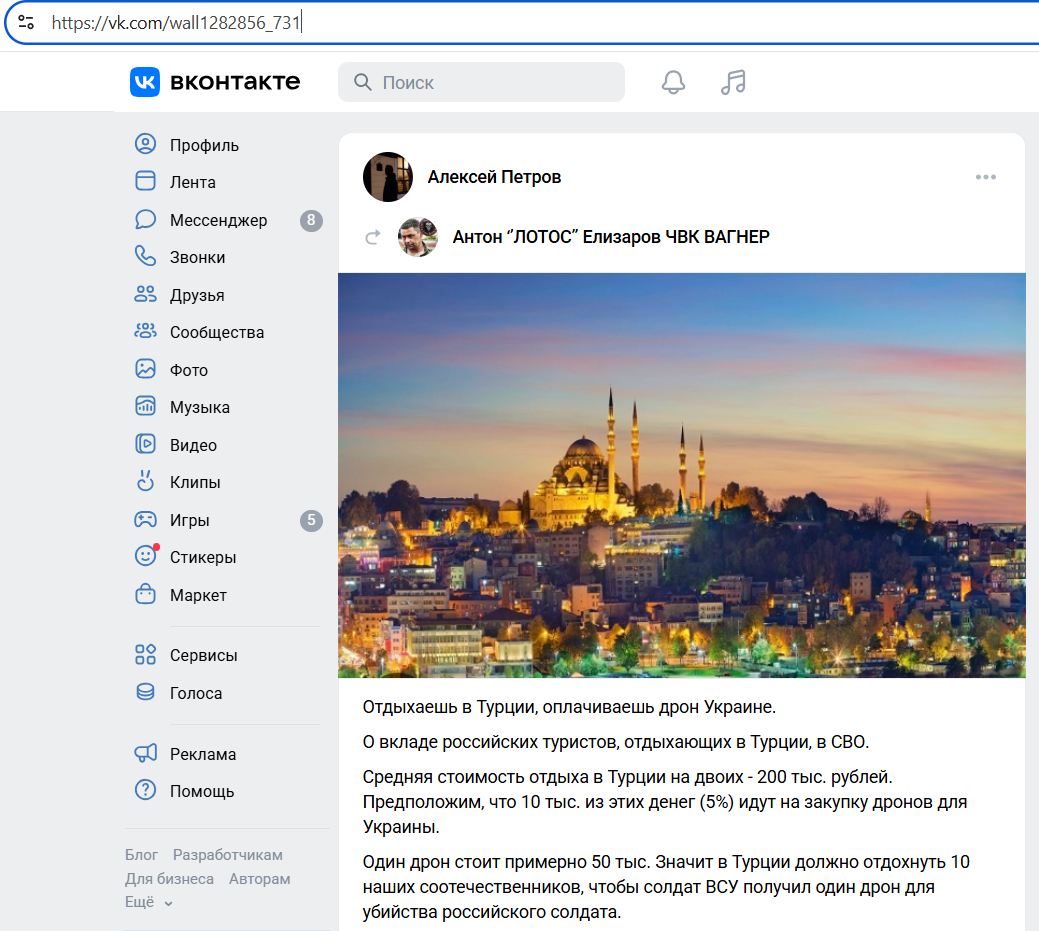Open notifications bell icon
This screenshot has width=1039, height=931.
pyautogui.click(x=673, y=82)
